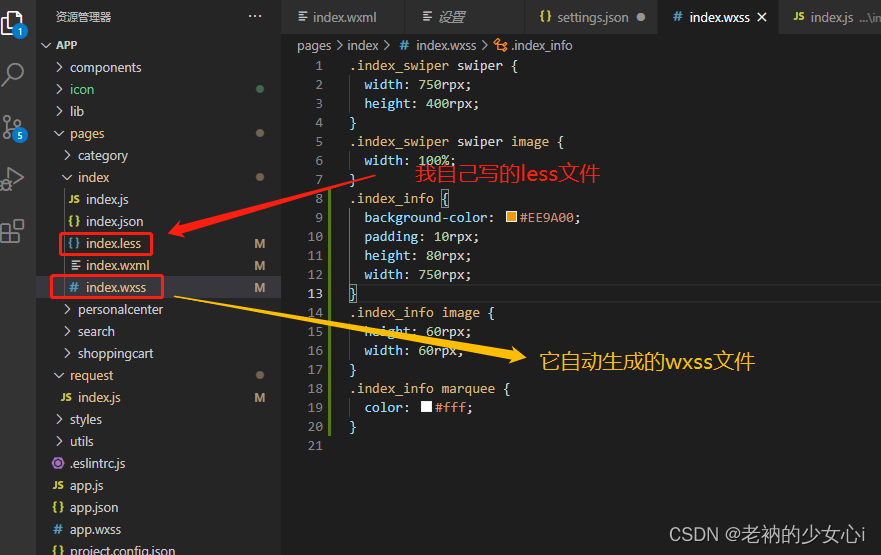Expand the styles folder
Image resolution: width=881 pixels, height=555 pixels.
pos(60,419)
